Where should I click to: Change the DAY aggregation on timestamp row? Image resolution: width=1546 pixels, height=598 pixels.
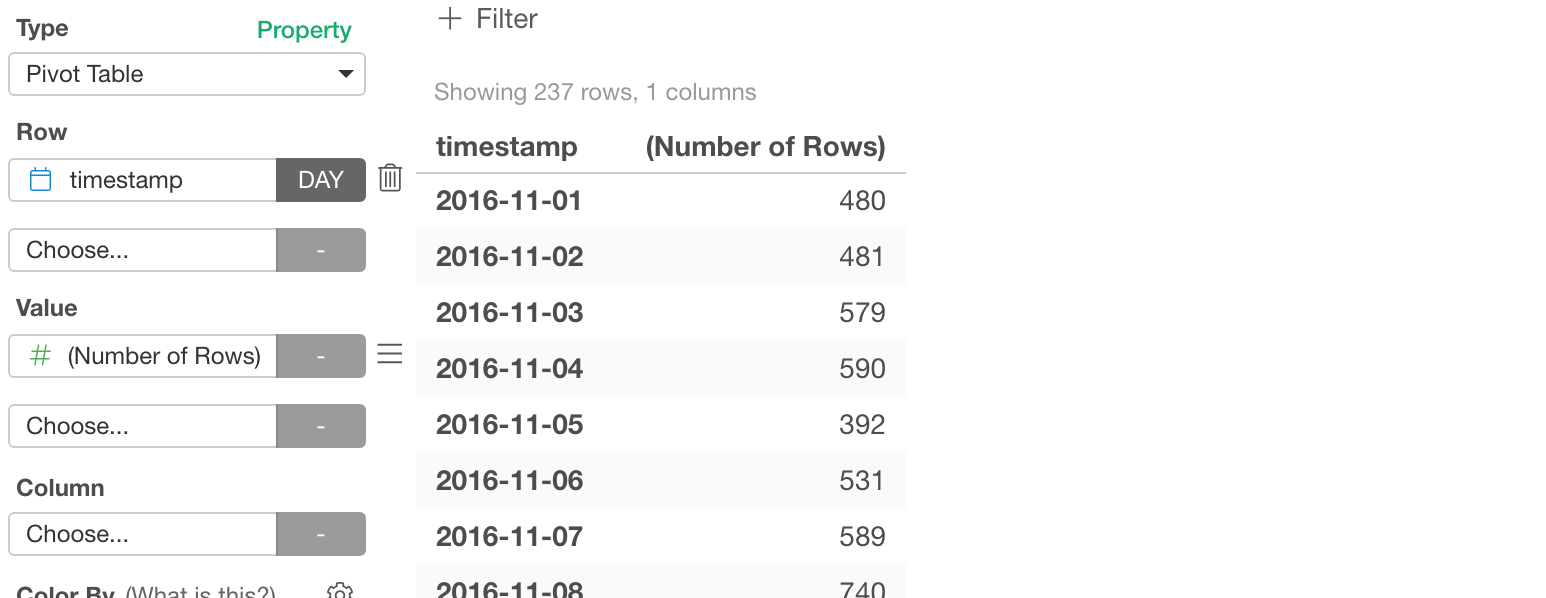(321, 180)
